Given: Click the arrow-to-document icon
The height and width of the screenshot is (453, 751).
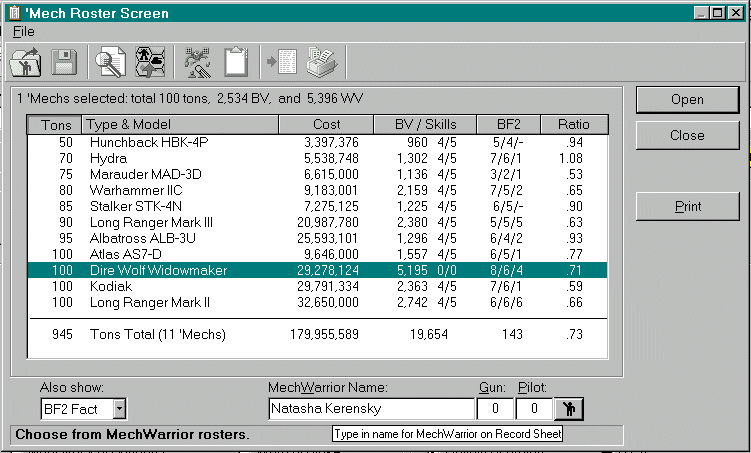Looking at the screenshot, I should [x=283, y=62].
